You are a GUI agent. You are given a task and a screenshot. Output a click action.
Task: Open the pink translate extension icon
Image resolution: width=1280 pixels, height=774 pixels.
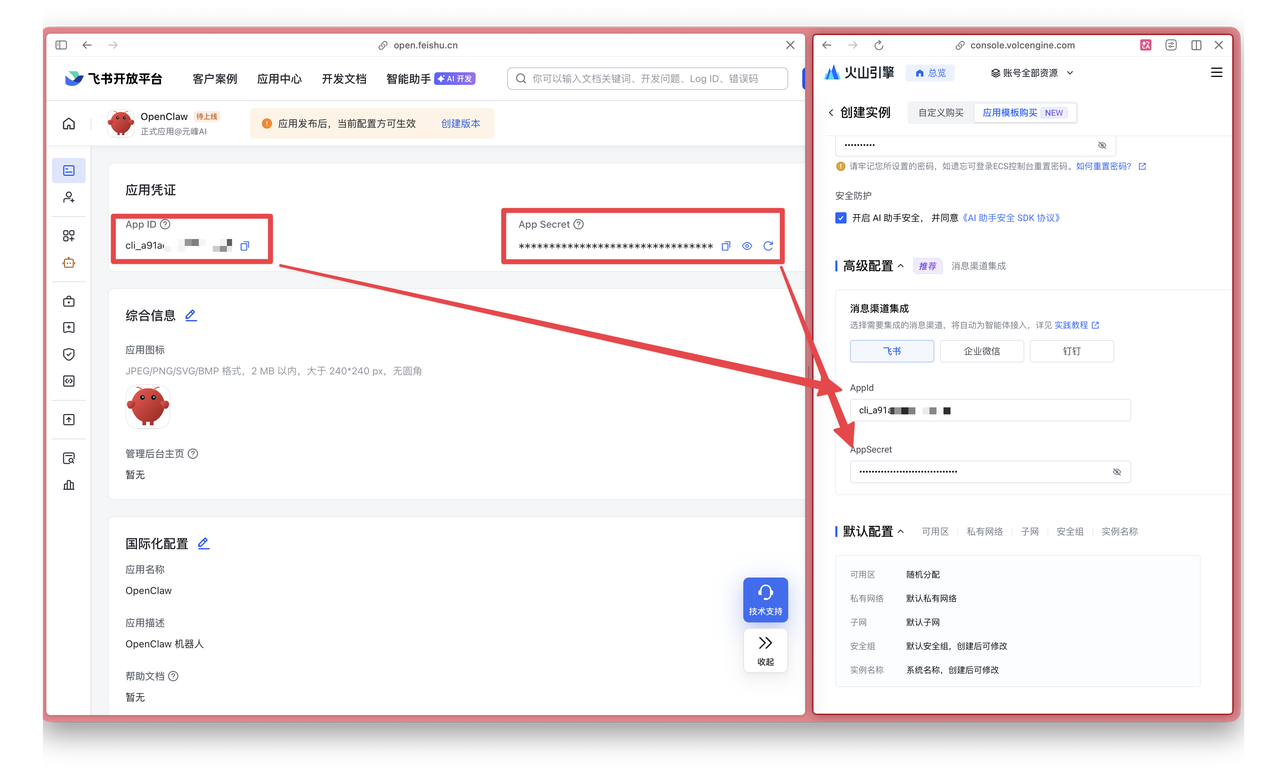tap(1146, 45)
